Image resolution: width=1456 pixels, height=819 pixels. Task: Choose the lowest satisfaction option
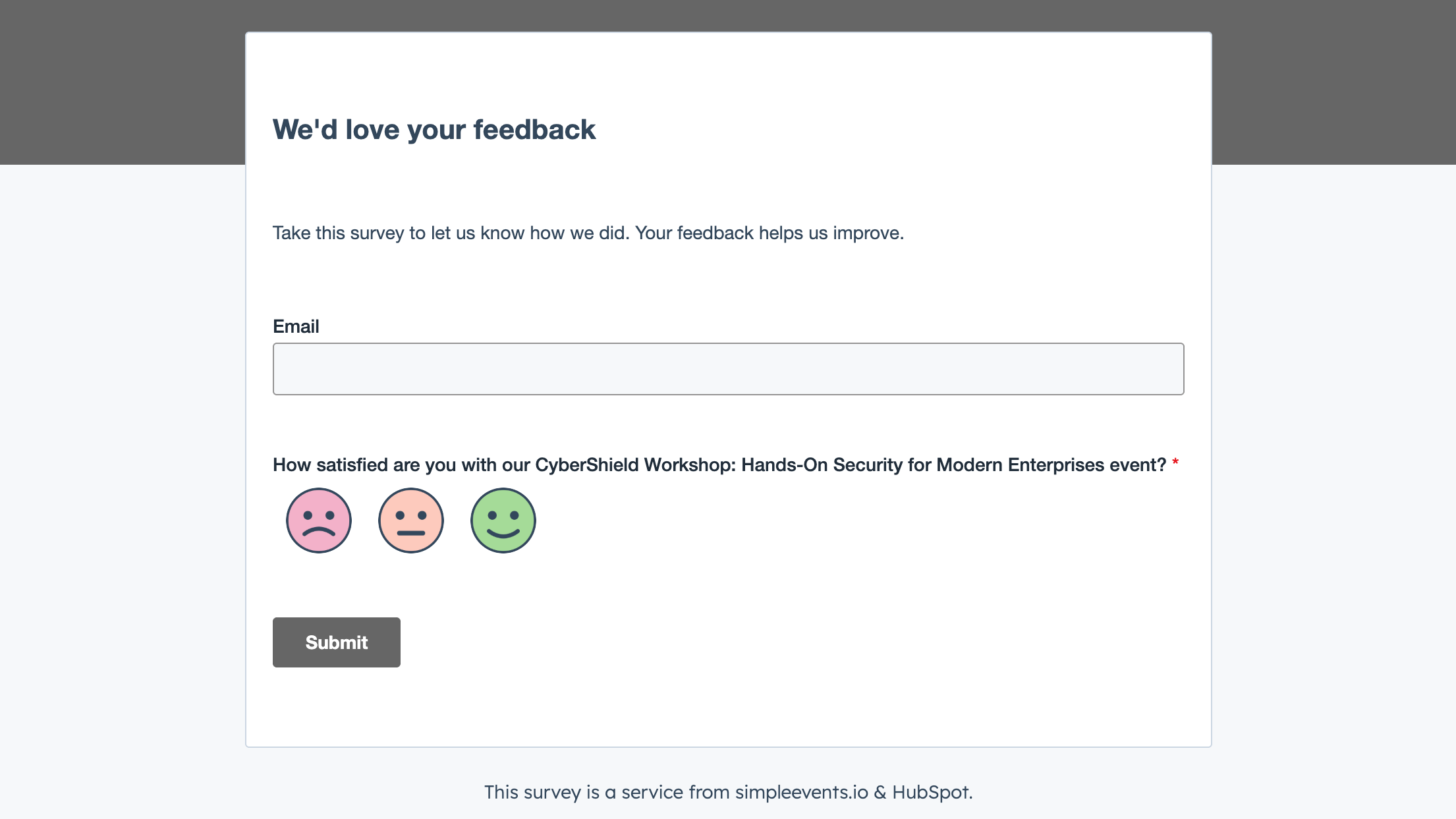[x=318, y=520]
